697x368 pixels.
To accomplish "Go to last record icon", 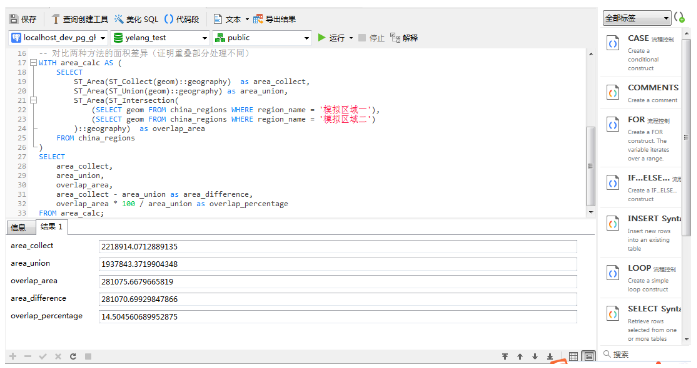I will pos(550,356).
